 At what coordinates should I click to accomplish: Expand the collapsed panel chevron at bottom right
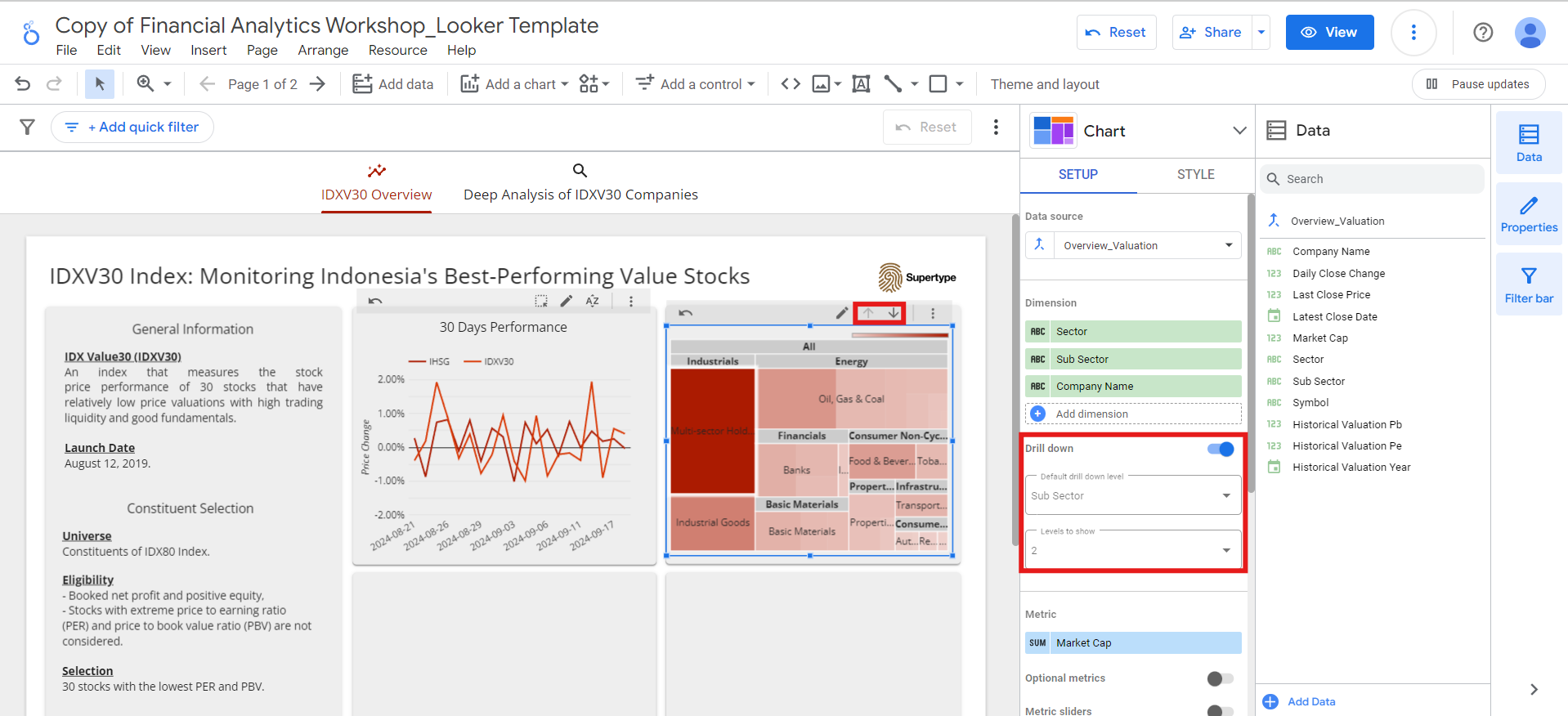1534,689
